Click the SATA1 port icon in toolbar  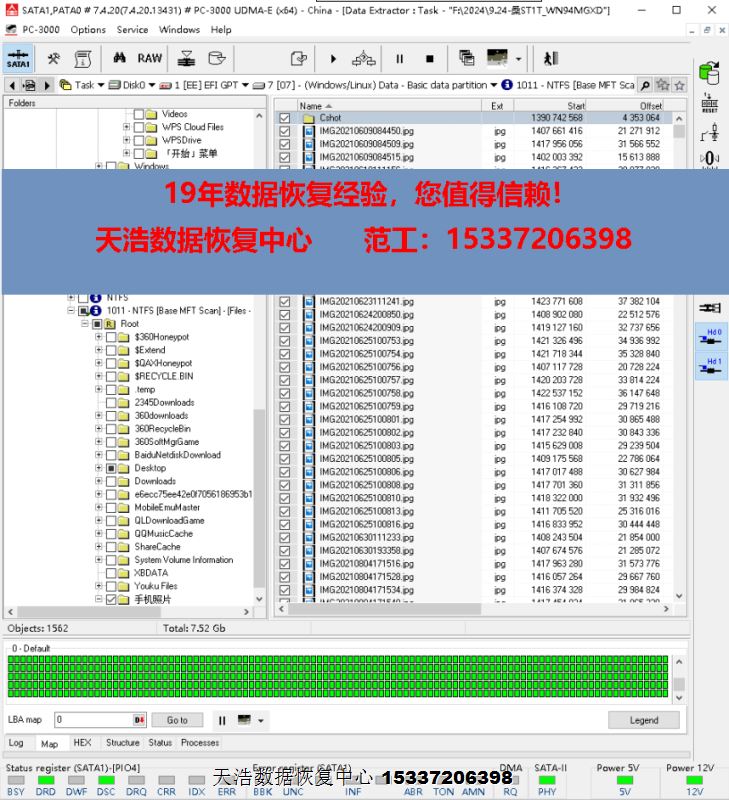click(x=18, y=58)
